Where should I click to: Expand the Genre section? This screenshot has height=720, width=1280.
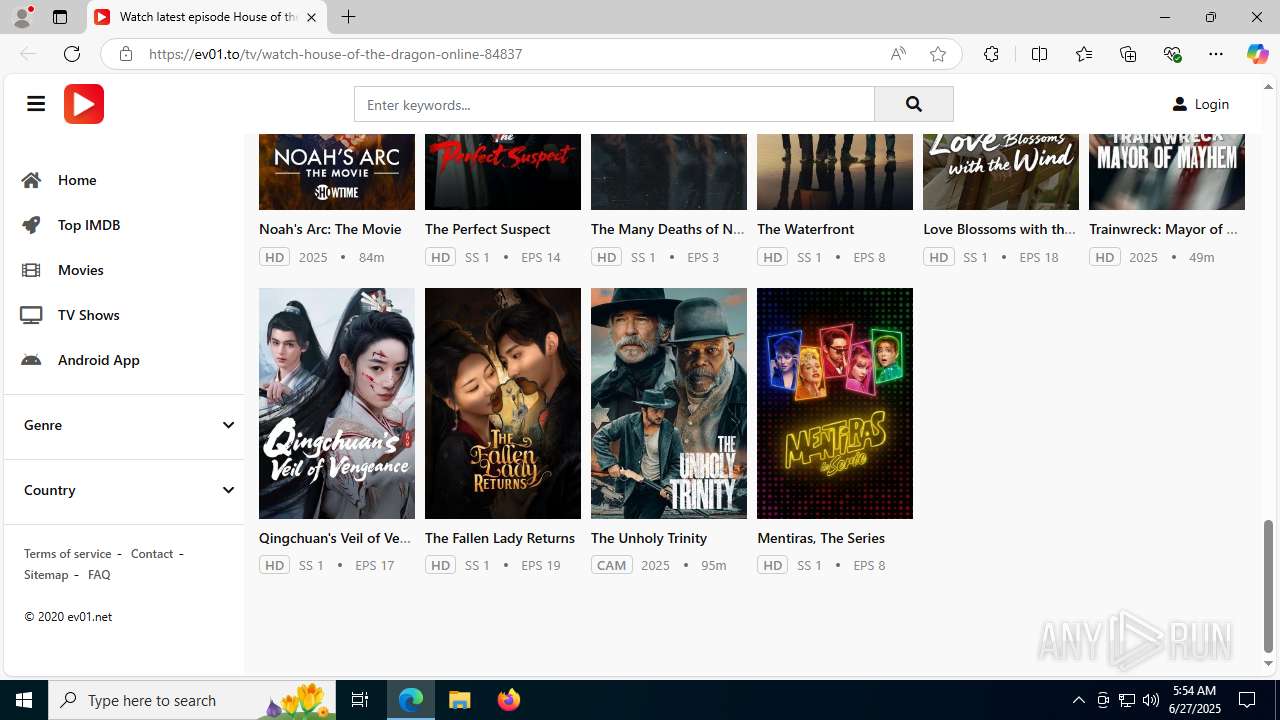click(124, 425)
